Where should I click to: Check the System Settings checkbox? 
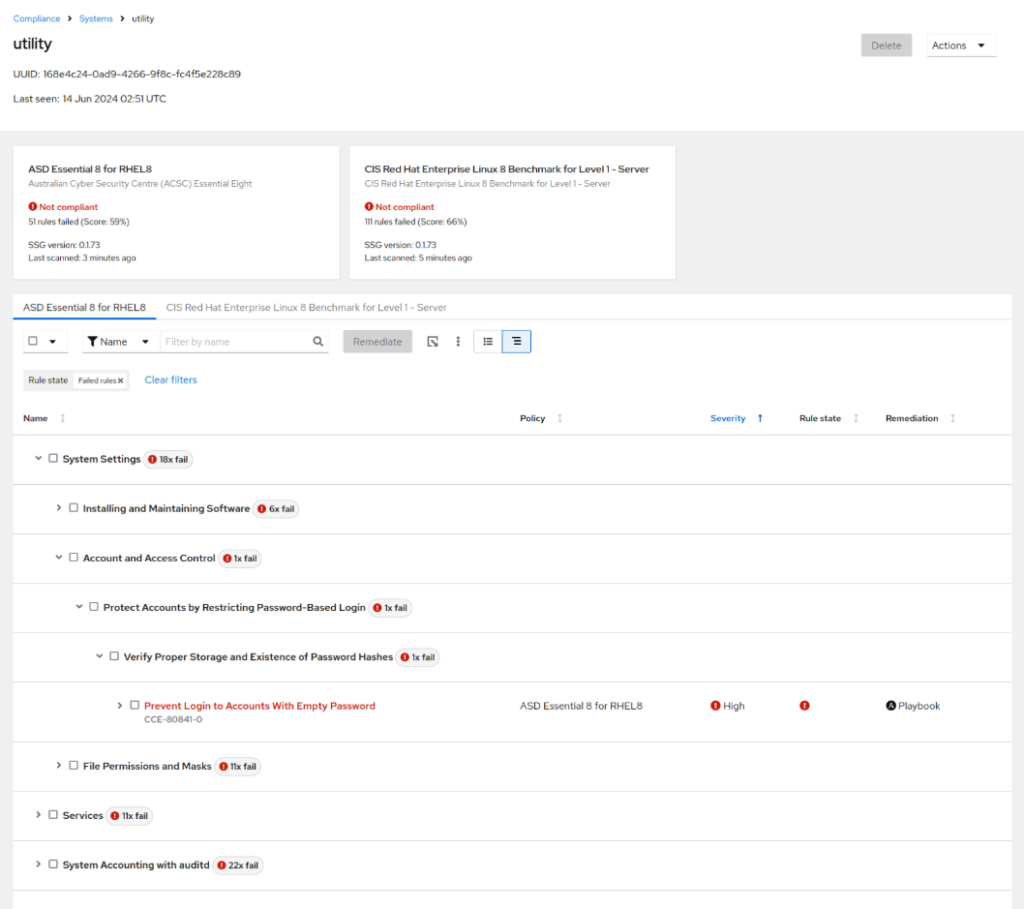click(54, 458)
